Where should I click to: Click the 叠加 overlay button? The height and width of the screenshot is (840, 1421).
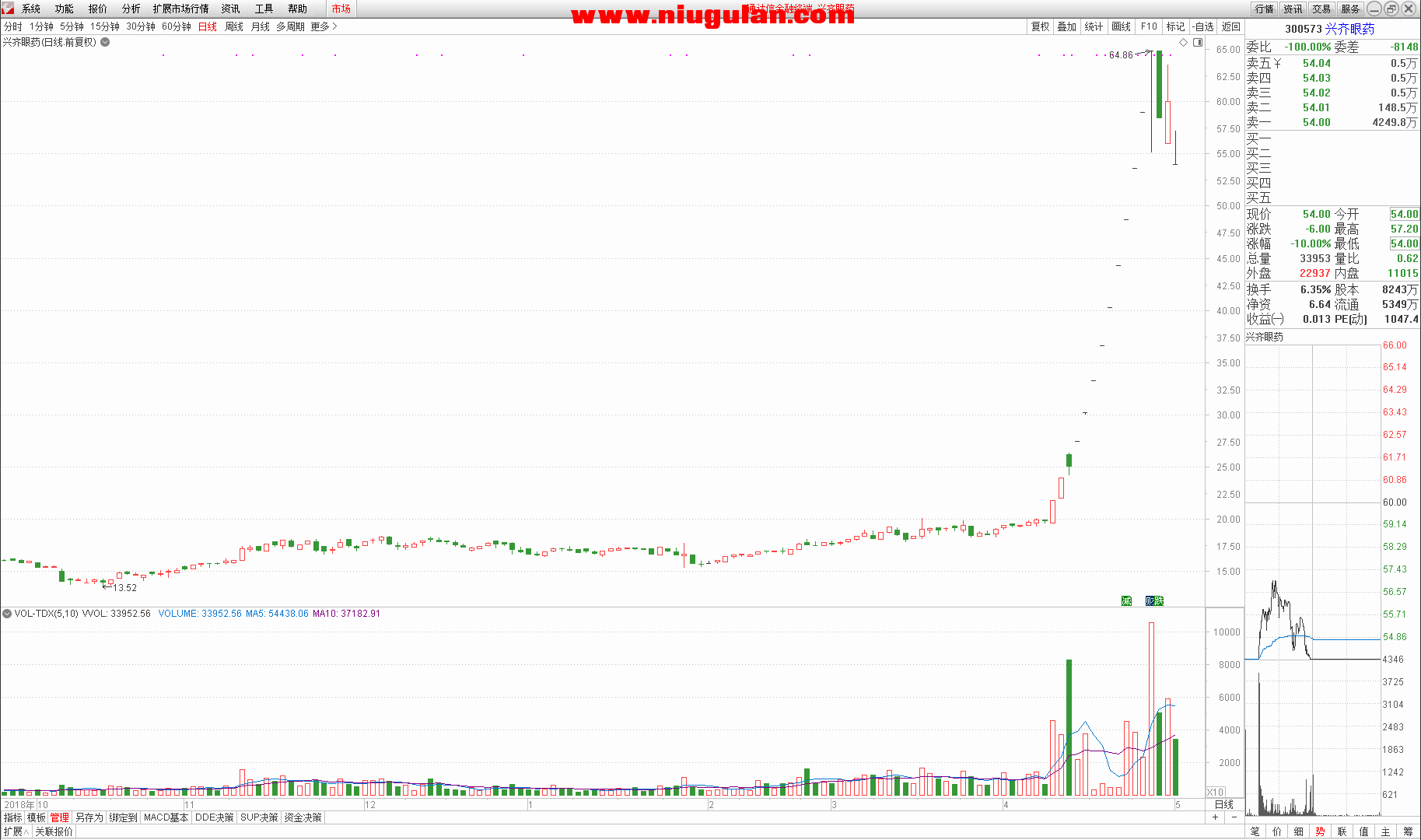pyautogui.click(x=1067, y=26)
